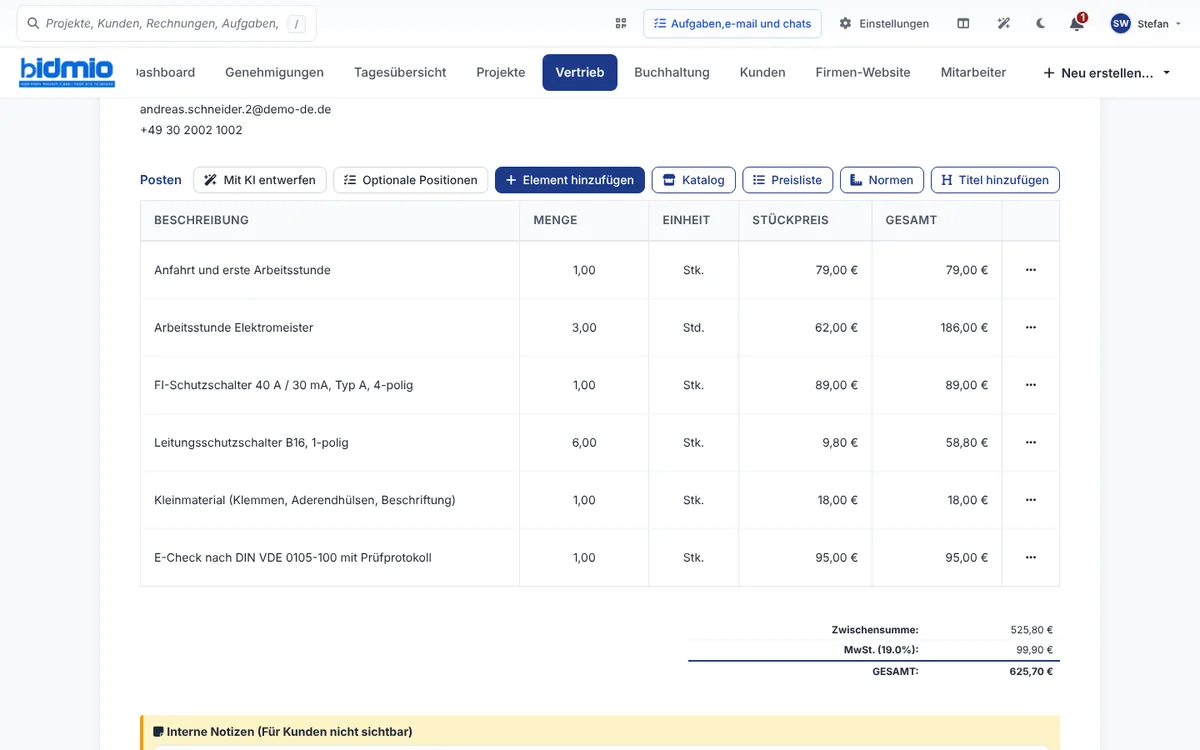Go to the Kunden tab
The image size is (1200, 750).
point(763,72)
